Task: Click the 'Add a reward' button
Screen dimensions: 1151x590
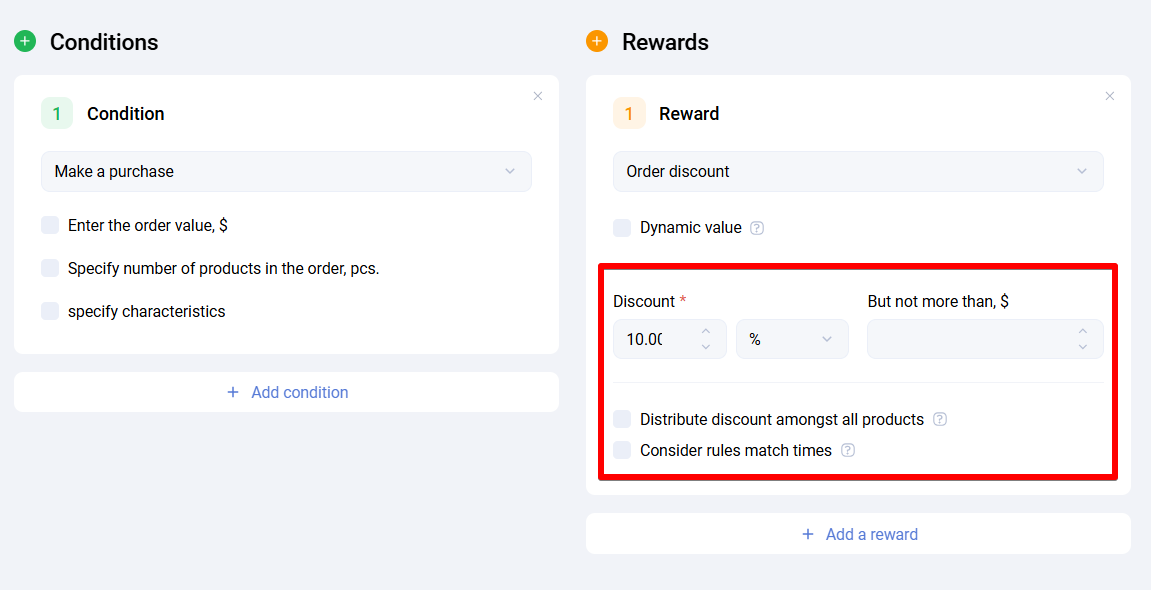Action: [x=859, y=534]
